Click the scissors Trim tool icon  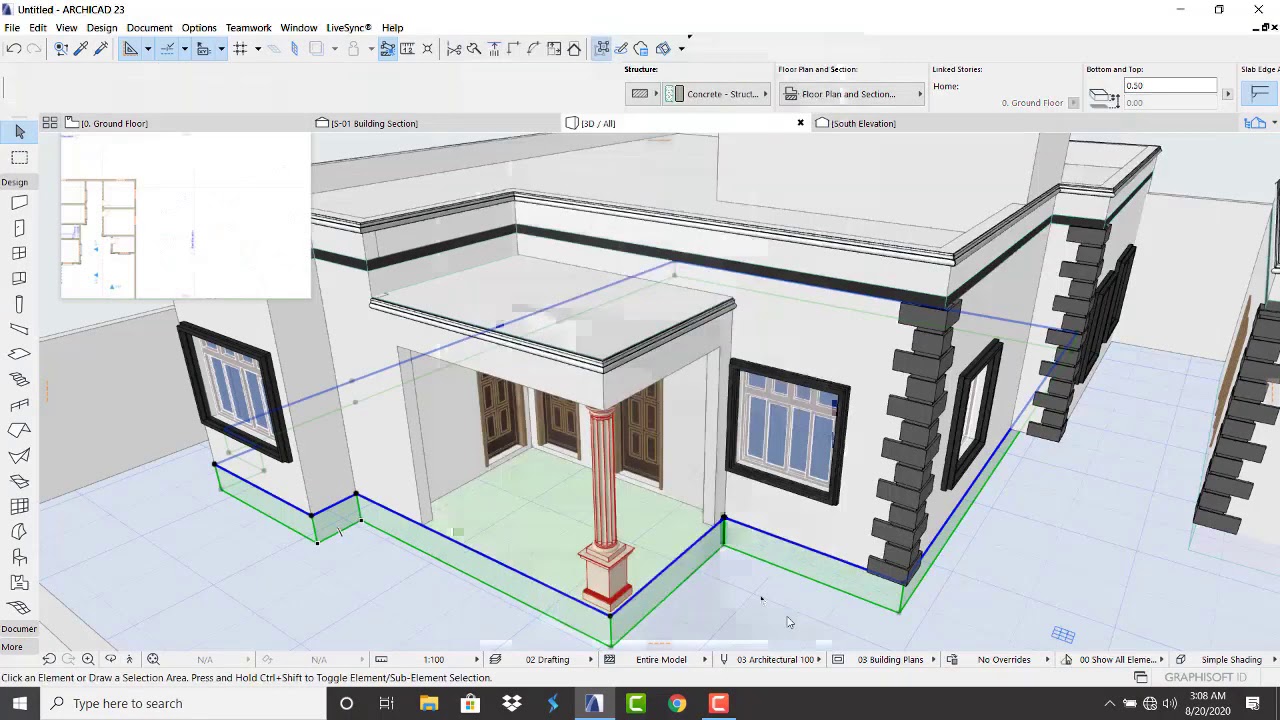(x=454, y=48)
